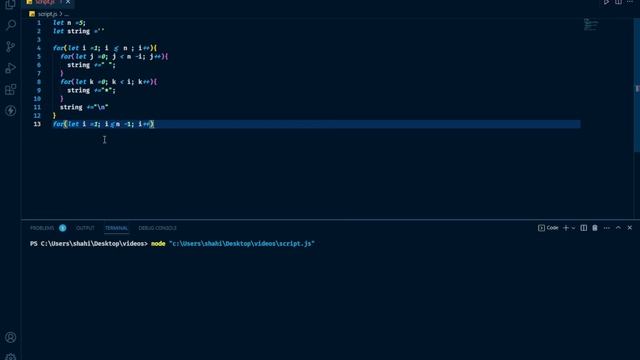Image resolution: width=640 pixels, height=360 pixels.
Task: Click the 'for(let k' loop line
Action: coord(109,82)
